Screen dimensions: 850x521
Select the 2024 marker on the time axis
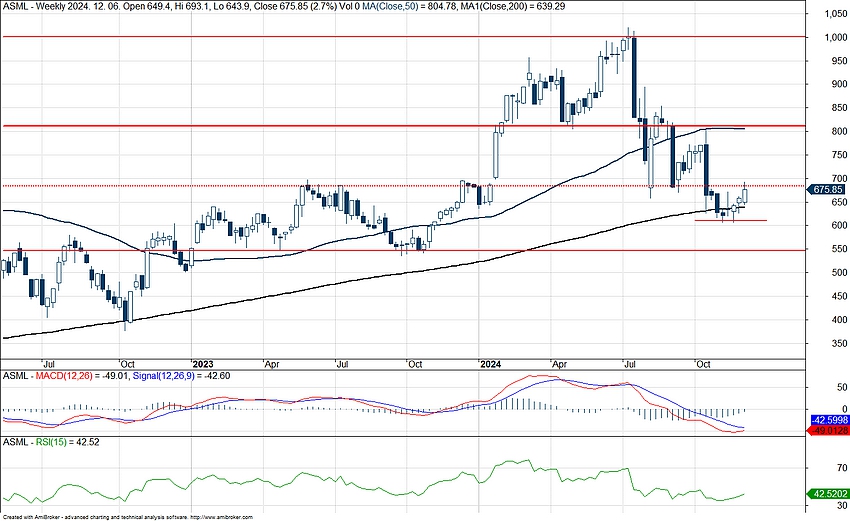point(488,363)
